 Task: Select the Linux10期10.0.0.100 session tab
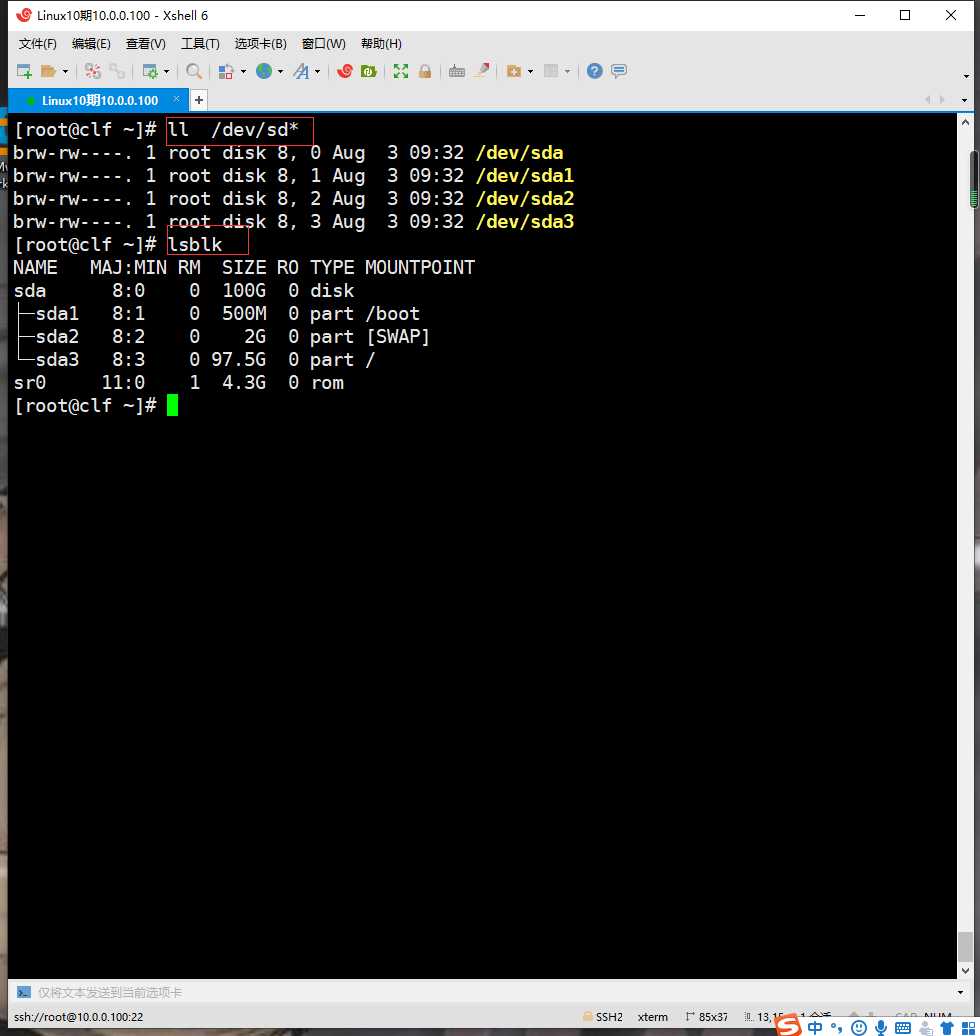coord(99,100)
